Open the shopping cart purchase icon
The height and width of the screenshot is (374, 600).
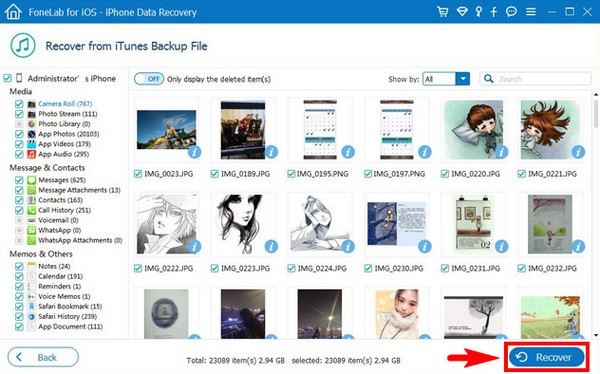coord(443,11)
